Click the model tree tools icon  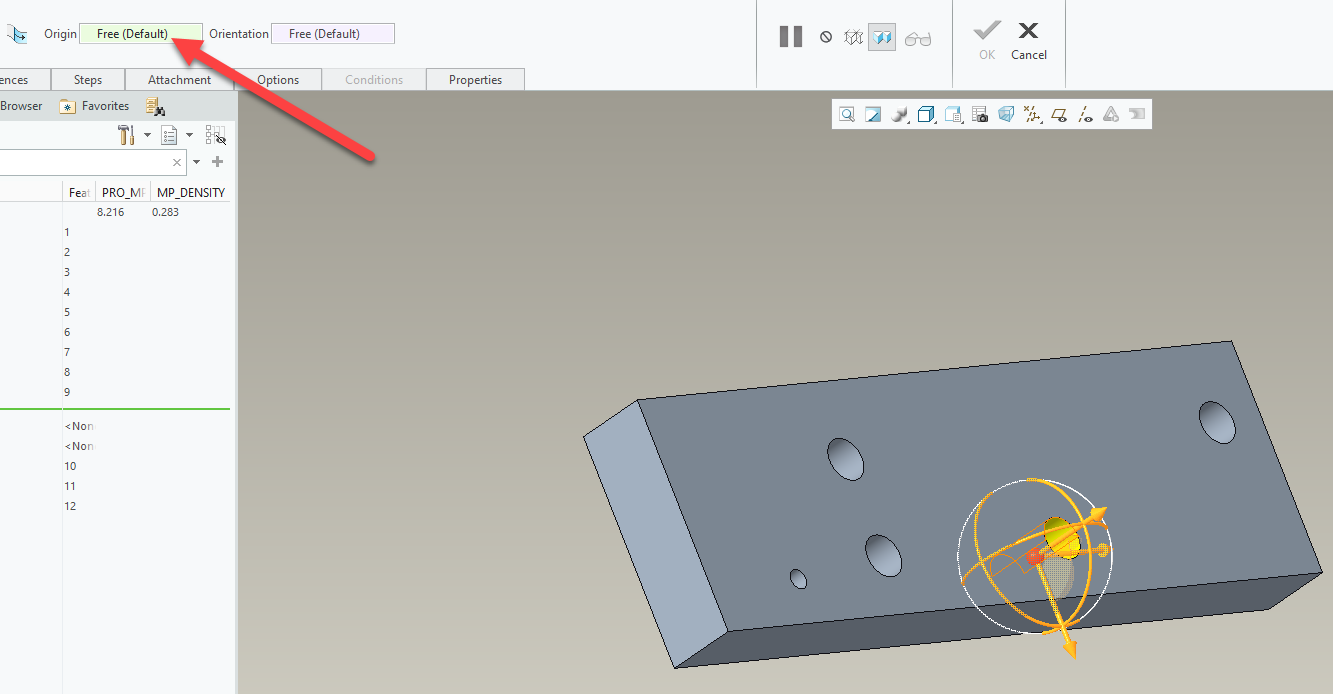point(127,134)
